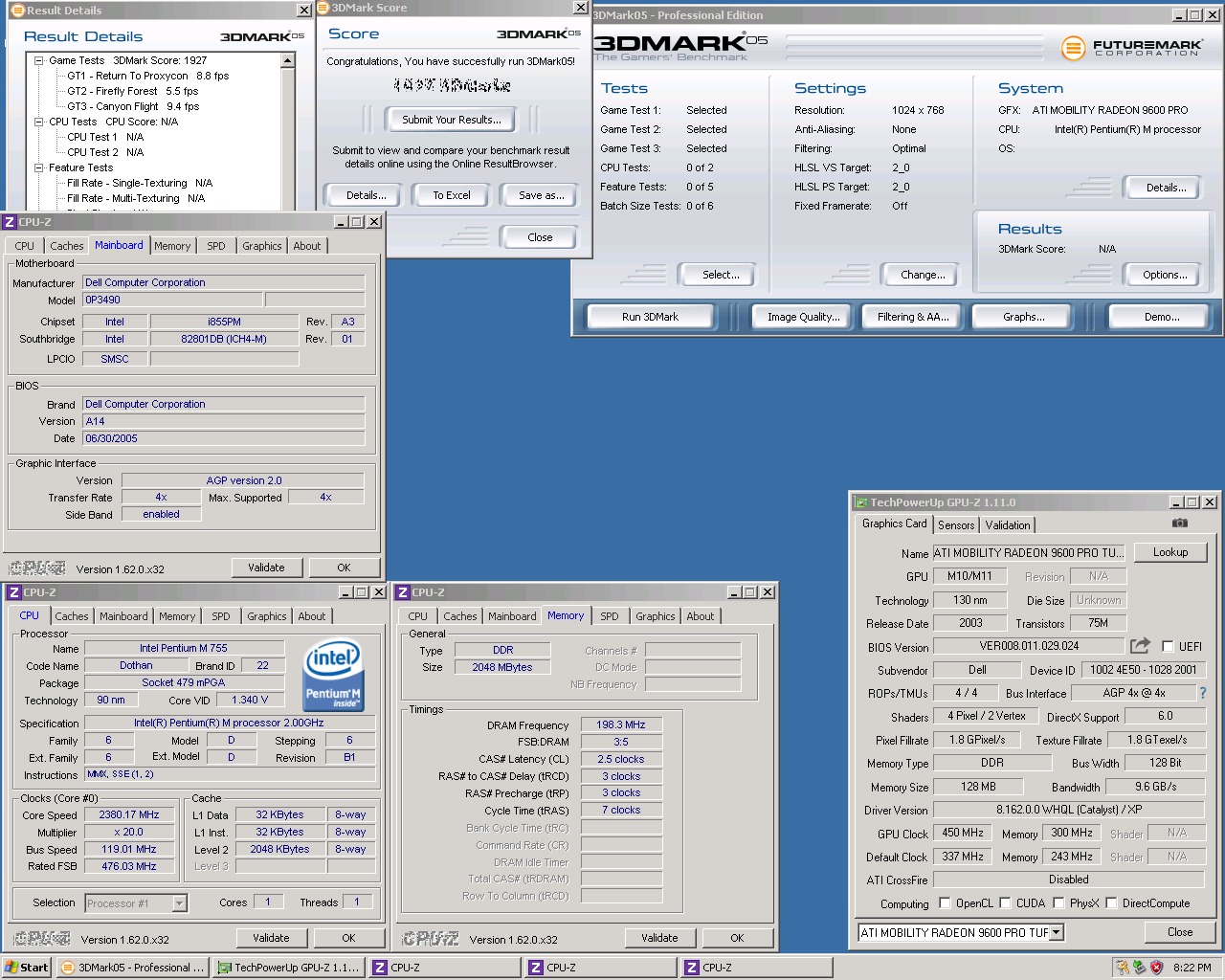Click the Run 3DMark button
The image size is (1225, 980).
[650, 317]
